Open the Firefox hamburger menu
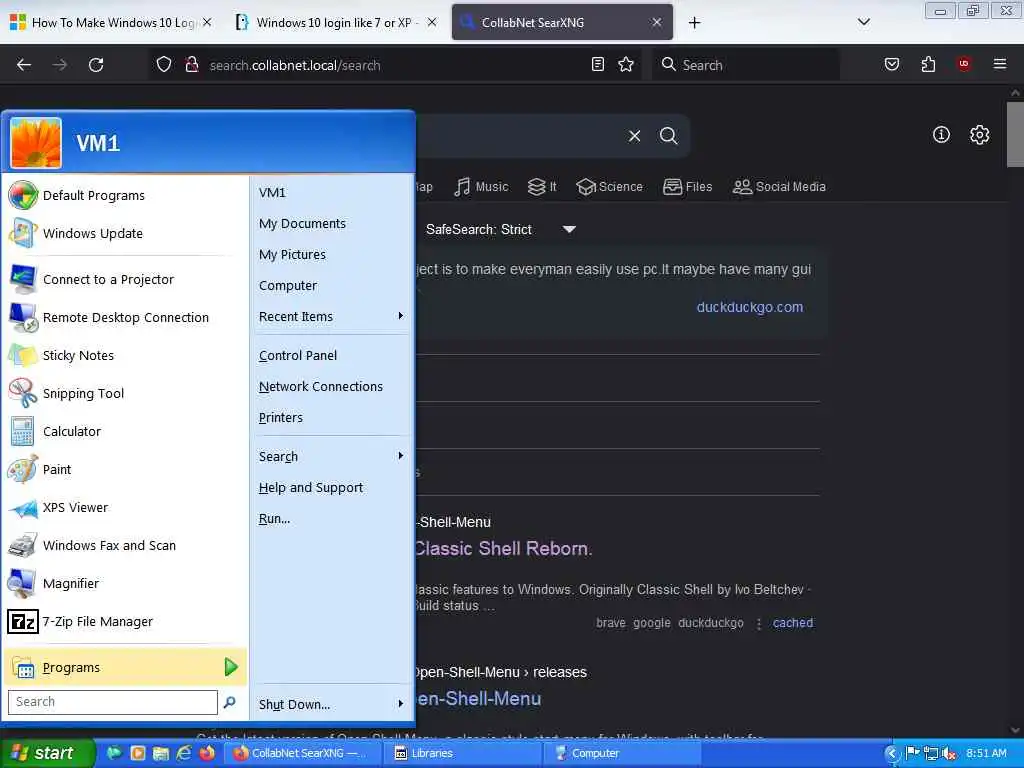Image resolution: width=1024 pixels, height=768 pixels. pos(1000,64)
